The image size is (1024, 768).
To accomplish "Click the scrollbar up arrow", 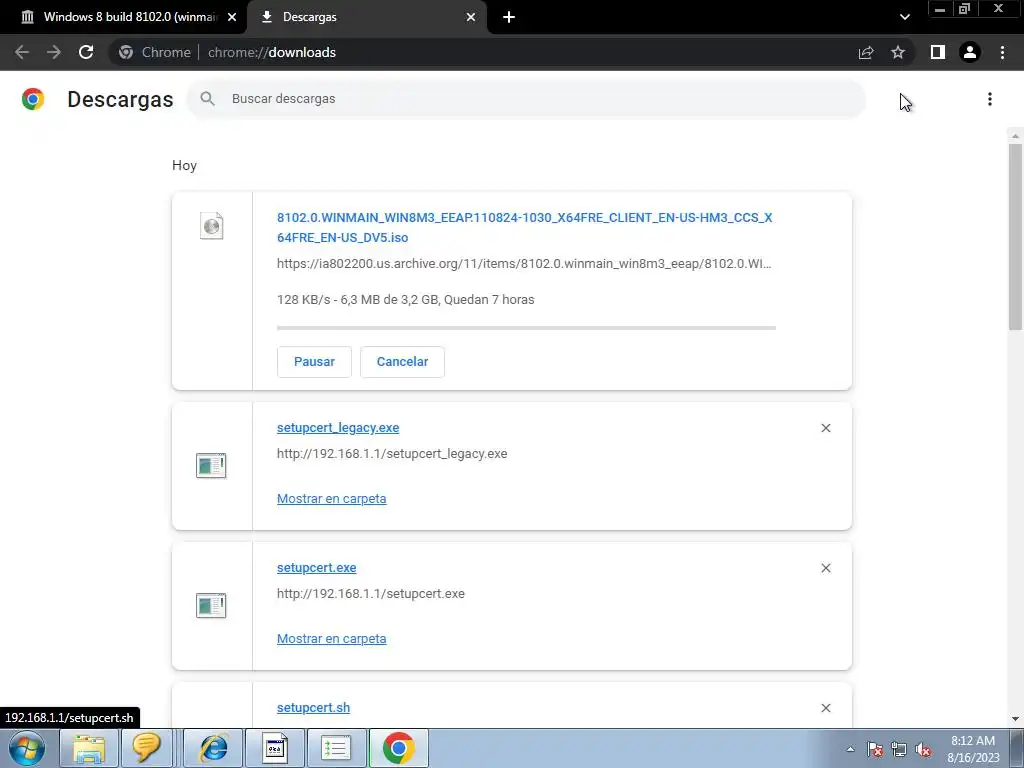I will click(1015, 136).
